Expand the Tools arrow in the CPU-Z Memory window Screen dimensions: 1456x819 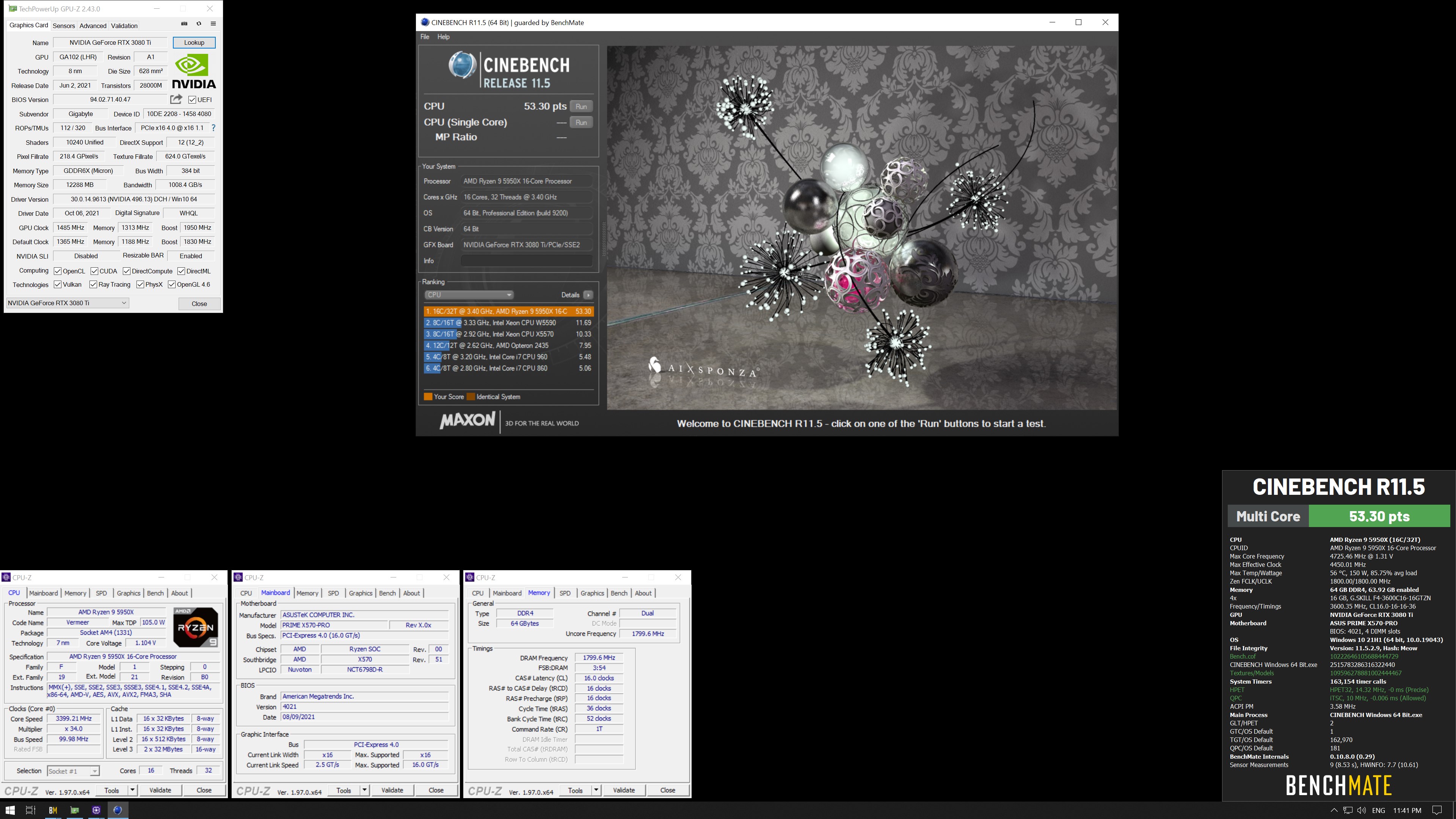(596, 790)
